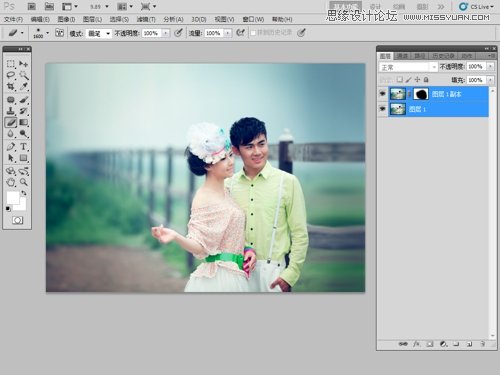Image resolution: width=500 pixels, height=375 pixels.
Task: Switch to the Channels panel tab
Action: point(402,56)
